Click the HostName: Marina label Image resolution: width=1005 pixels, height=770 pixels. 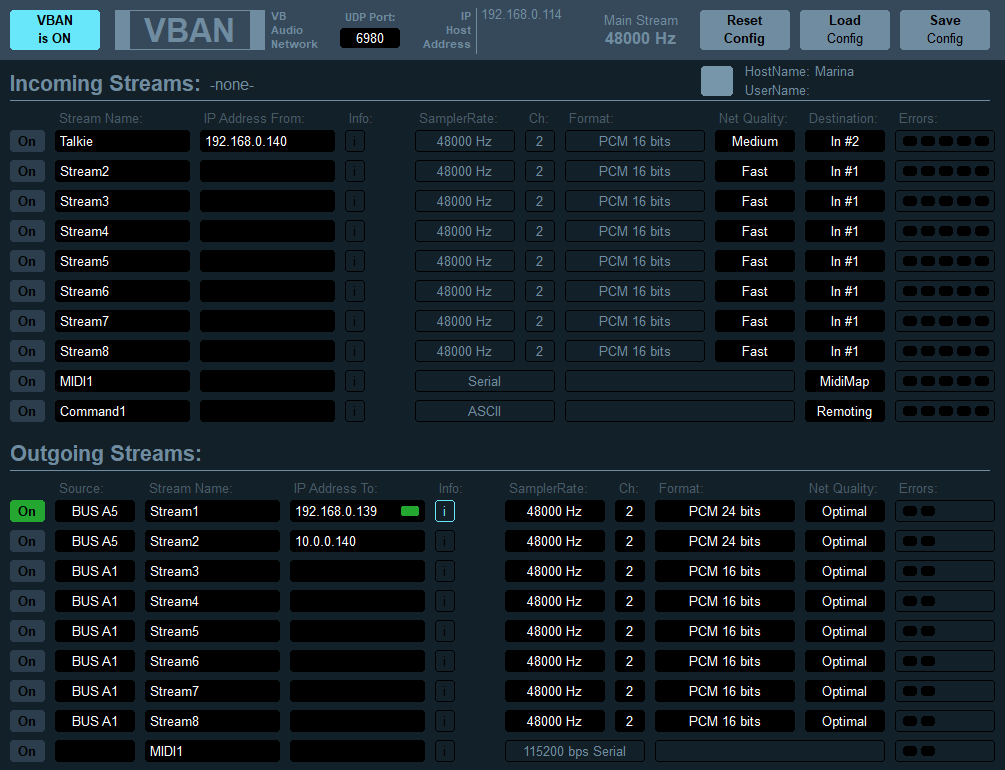799,71
